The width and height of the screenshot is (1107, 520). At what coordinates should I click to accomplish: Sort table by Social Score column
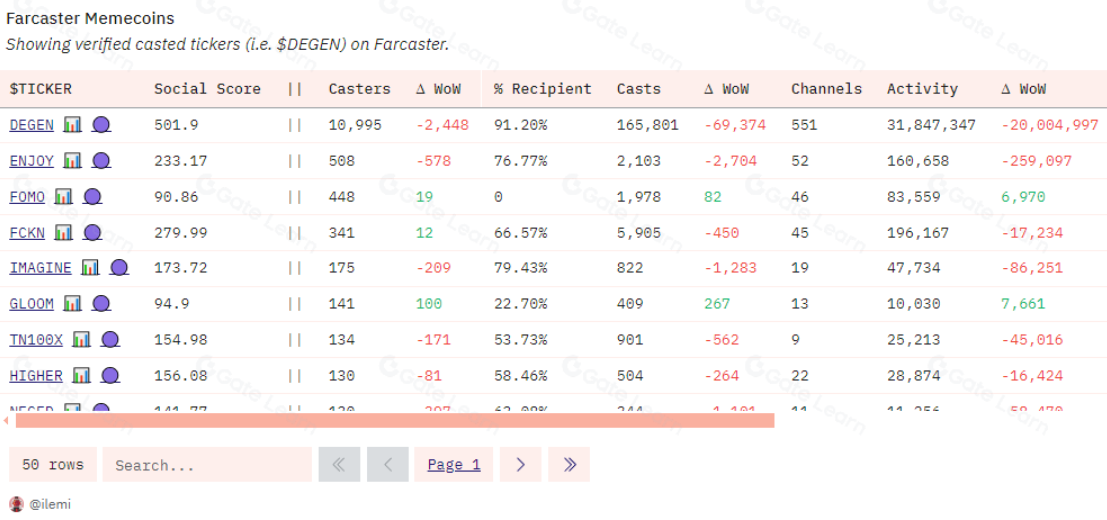(x=207, y=89)
